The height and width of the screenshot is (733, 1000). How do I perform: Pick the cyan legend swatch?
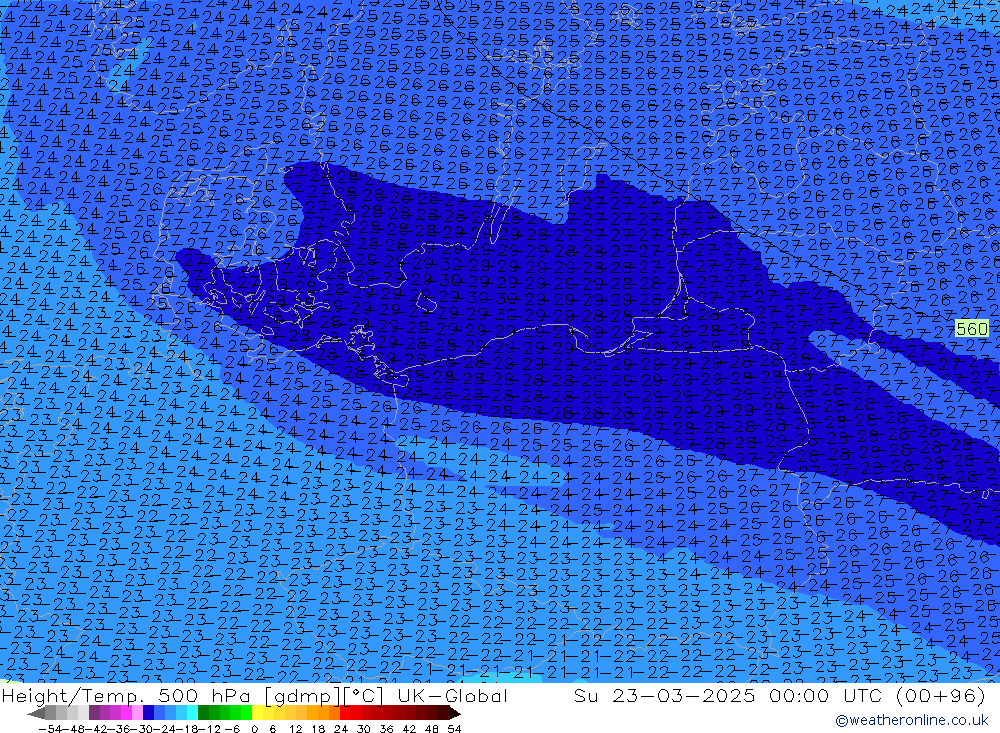pos(192,713)
